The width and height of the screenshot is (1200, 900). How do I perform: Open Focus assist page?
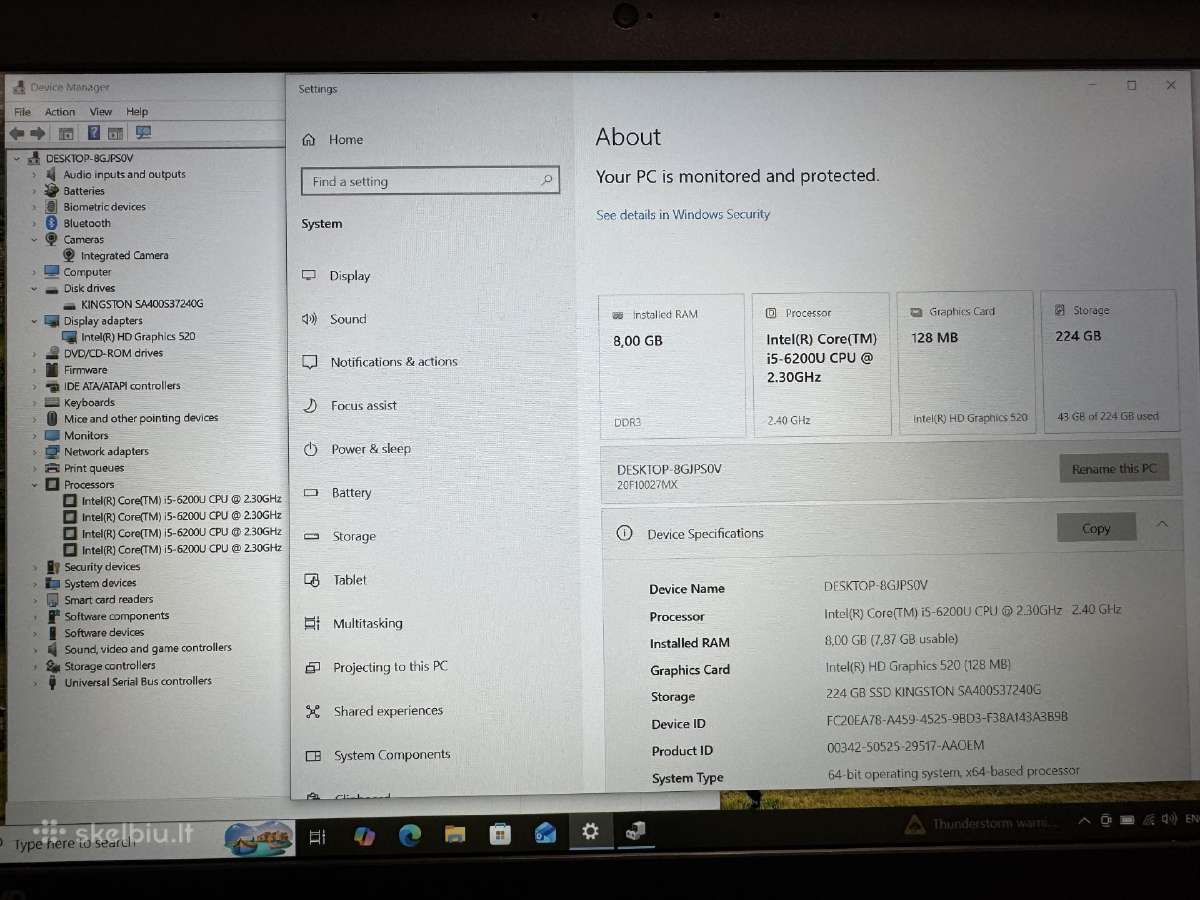[364, 406]
